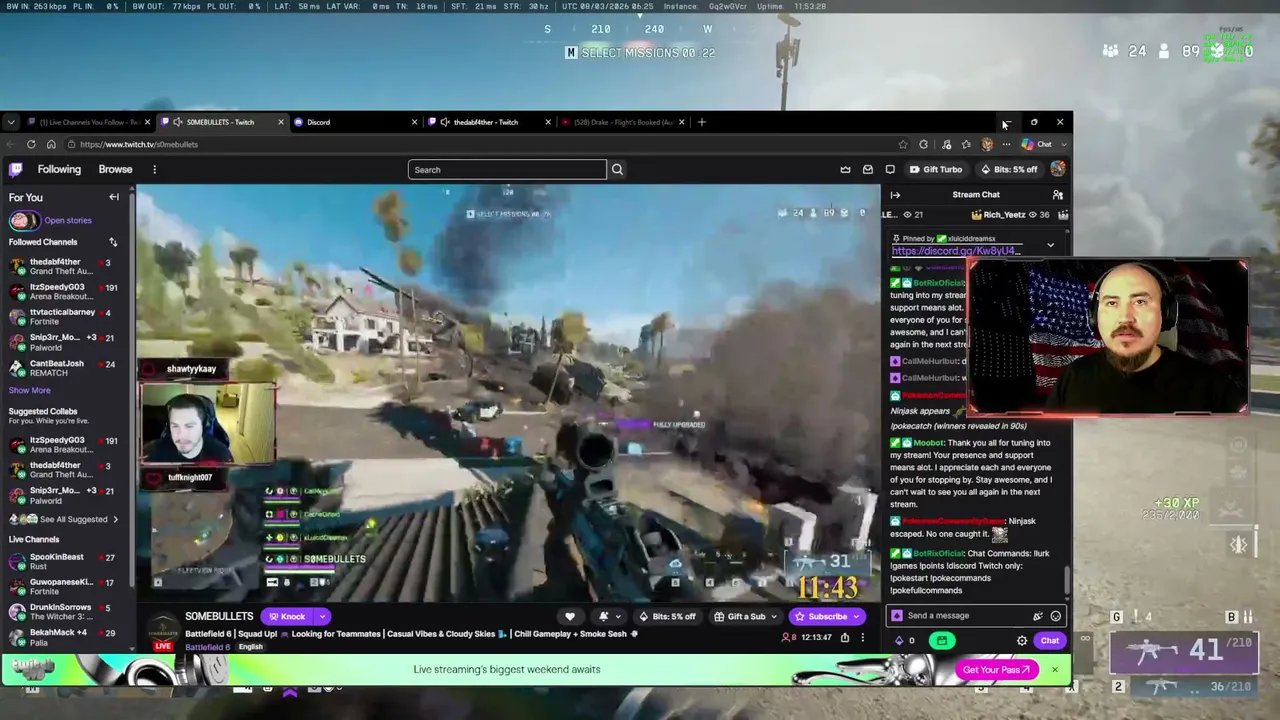1280x720 pixels.
Task: Send message with the Chat button
Action: coord(1049,641)
